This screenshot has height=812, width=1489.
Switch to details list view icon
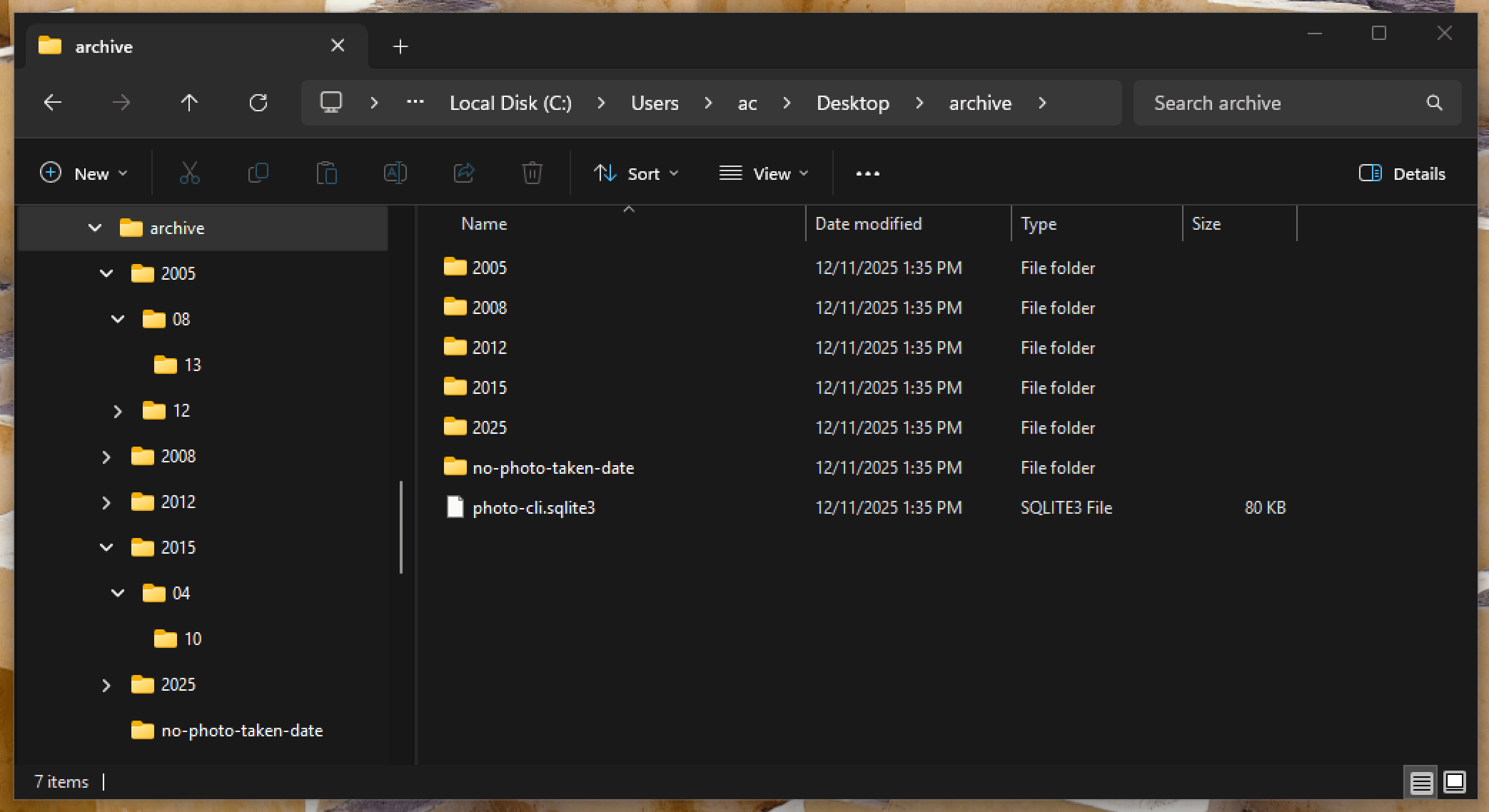coord(1421,783)
